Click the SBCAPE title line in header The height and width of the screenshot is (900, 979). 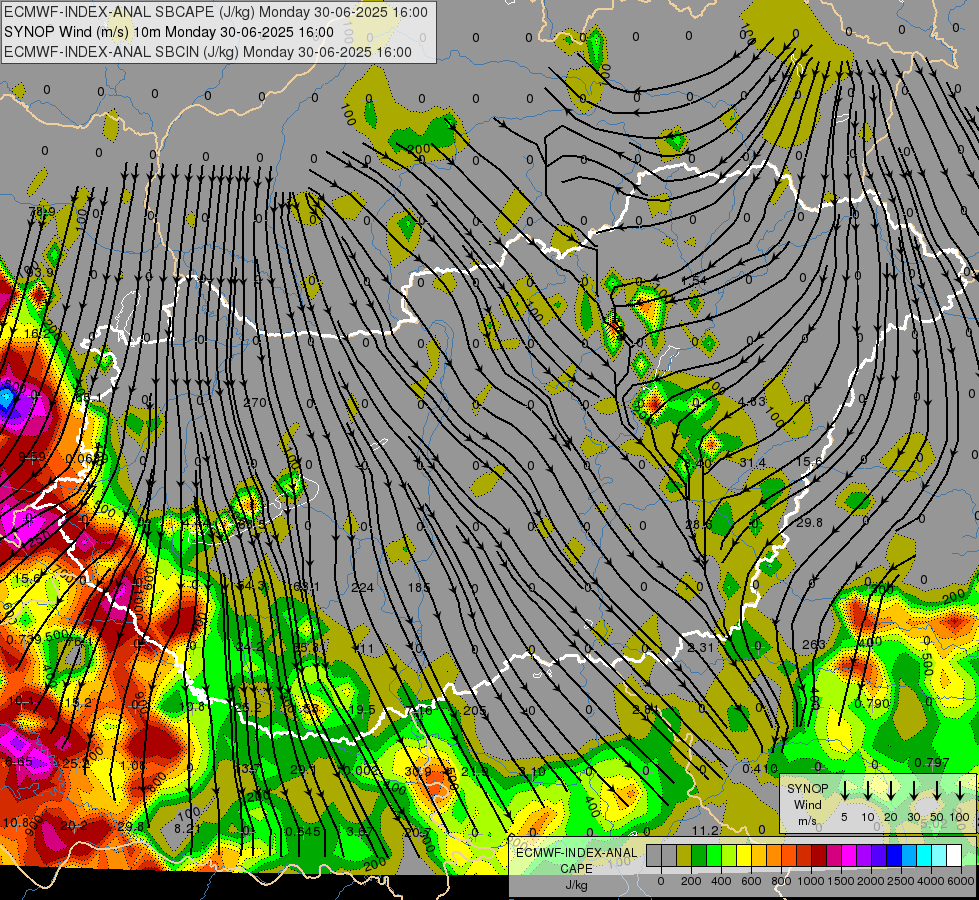[216, 12]
